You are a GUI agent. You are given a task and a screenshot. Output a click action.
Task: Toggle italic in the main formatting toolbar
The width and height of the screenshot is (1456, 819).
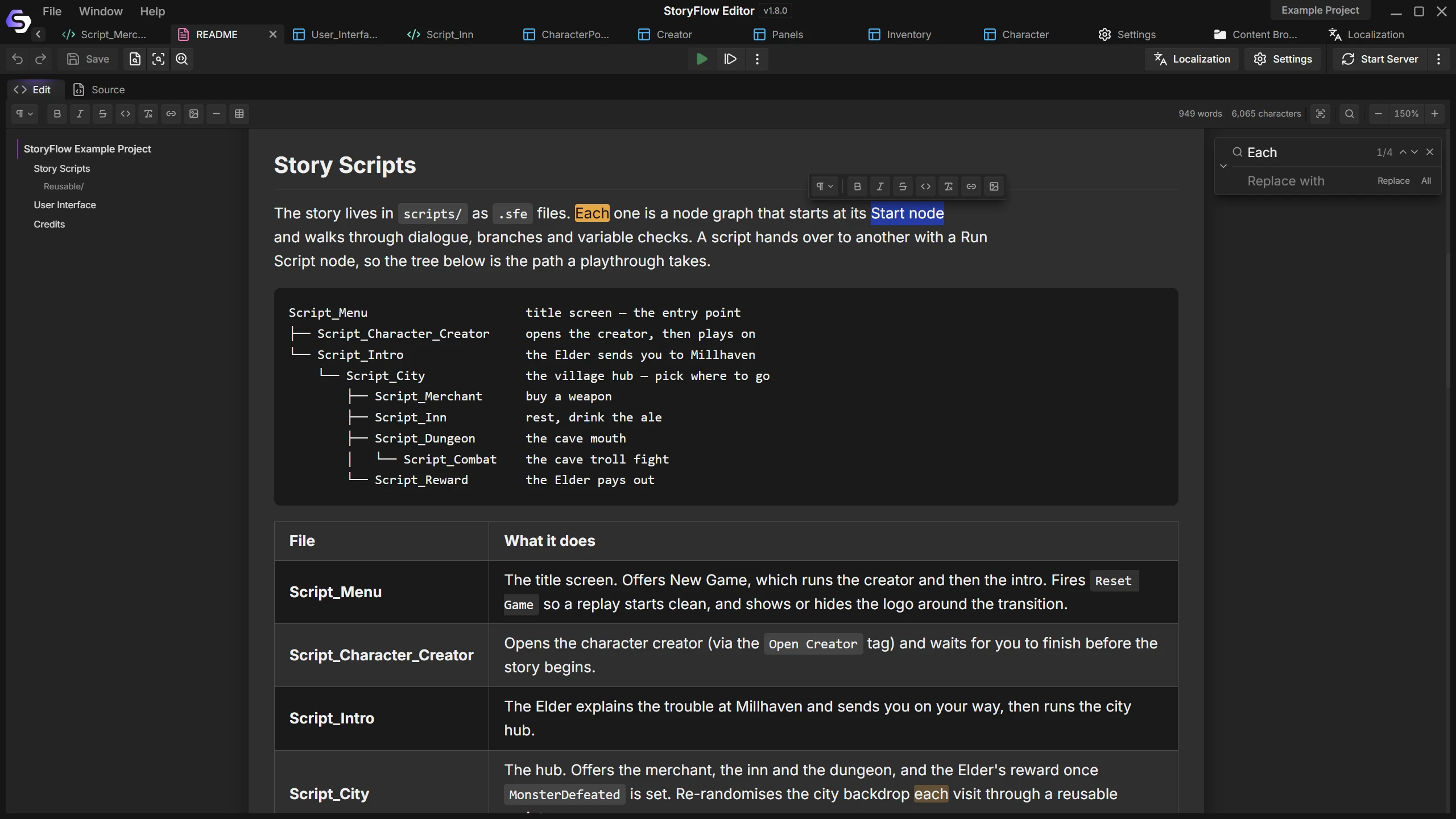tap(80, 114)
